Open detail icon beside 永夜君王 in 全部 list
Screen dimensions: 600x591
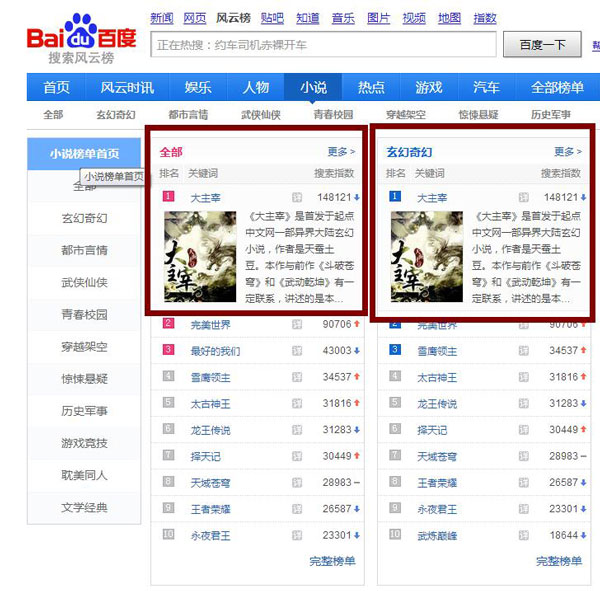coord(297,535)
